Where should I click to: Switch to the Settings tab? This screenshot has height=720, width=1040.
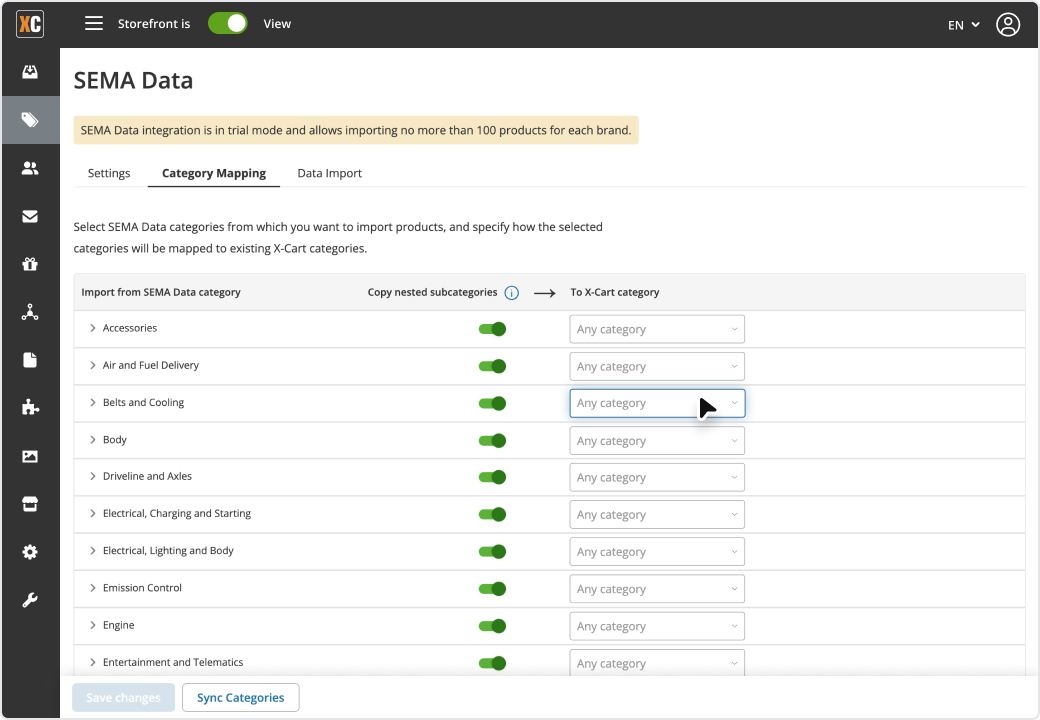coord(109,173)
